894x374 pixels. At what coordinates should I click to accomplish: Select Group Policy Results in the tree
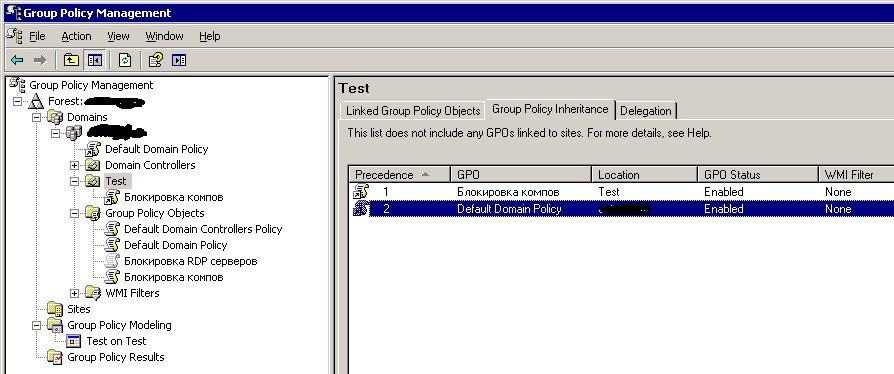(x=116, y=357)
